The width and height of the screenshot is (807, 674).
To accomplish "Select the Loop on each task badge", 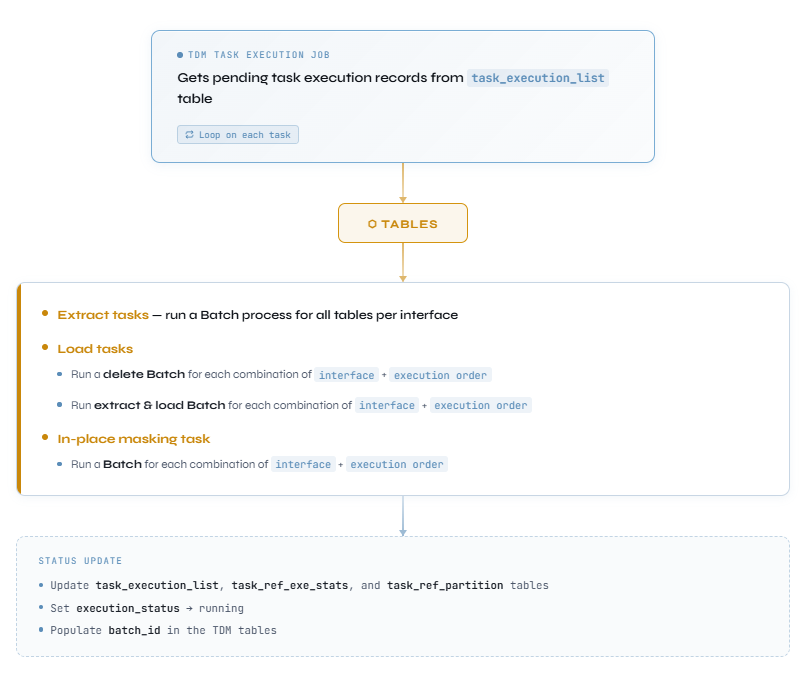I will (x=238, y=135).
